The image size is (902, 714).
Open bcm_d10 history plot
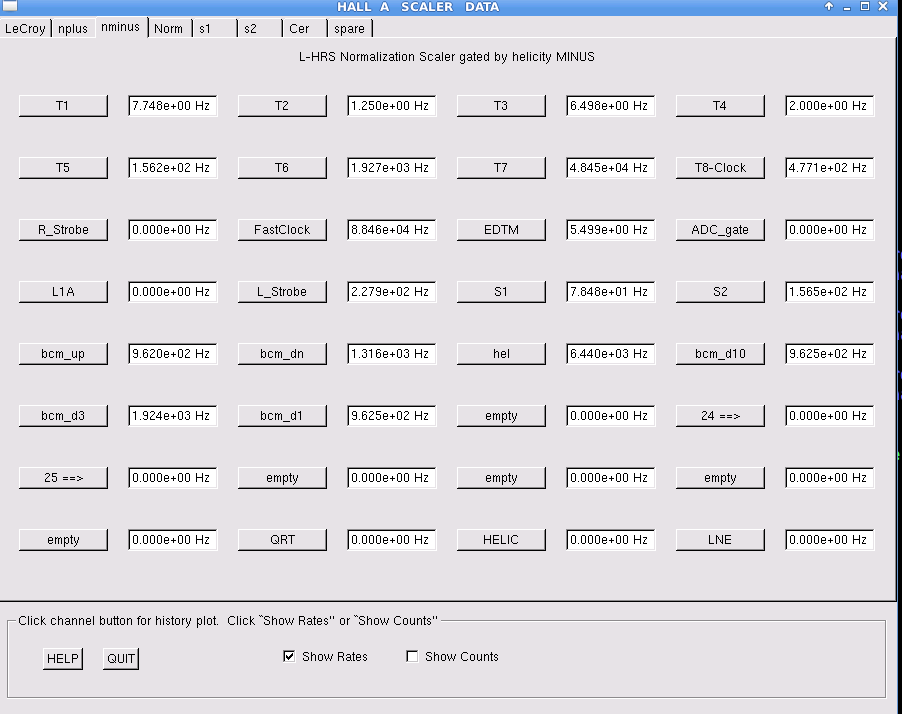point(720,354)
